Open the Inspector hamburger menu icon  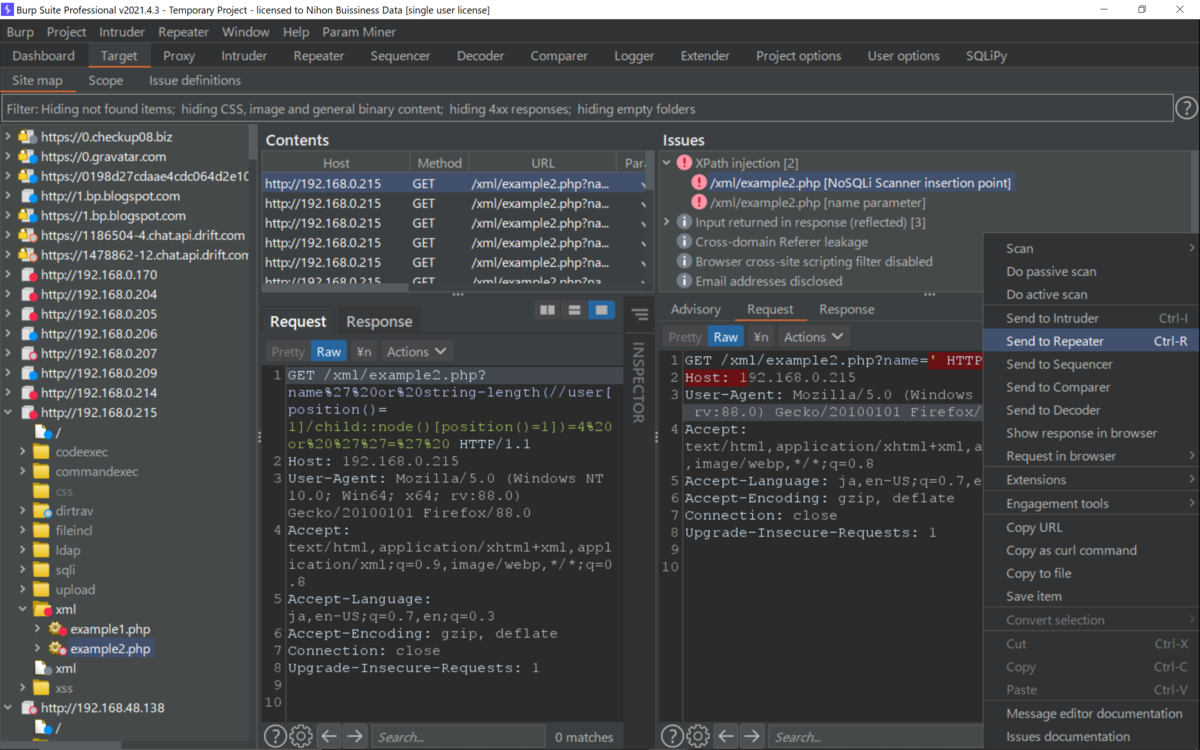point(640,315)
